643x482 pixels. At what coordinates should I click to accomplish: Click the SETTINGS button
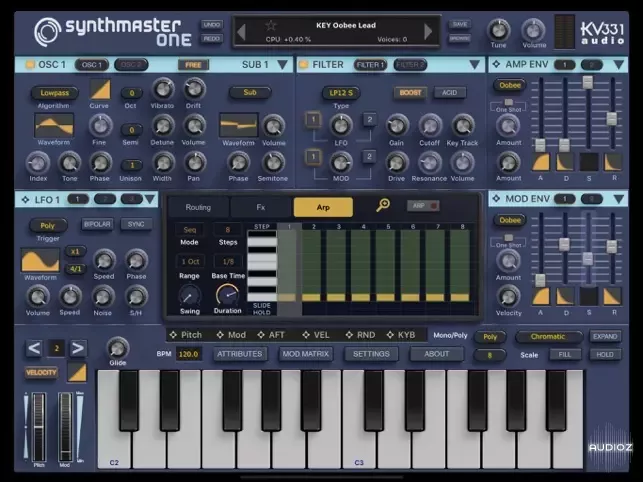click(370, 354)
